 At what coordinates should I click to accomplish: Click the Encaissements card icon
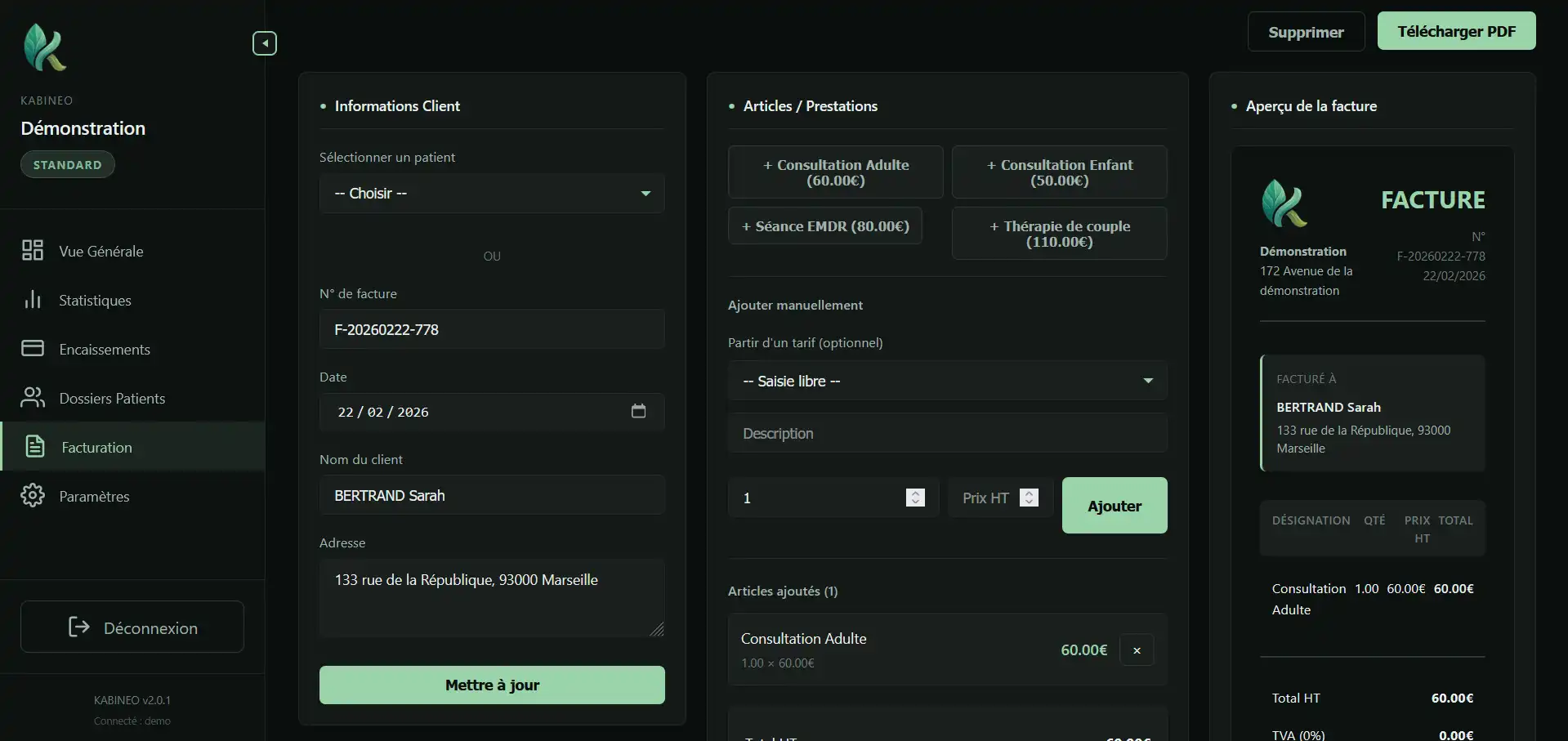pos(33,349)
